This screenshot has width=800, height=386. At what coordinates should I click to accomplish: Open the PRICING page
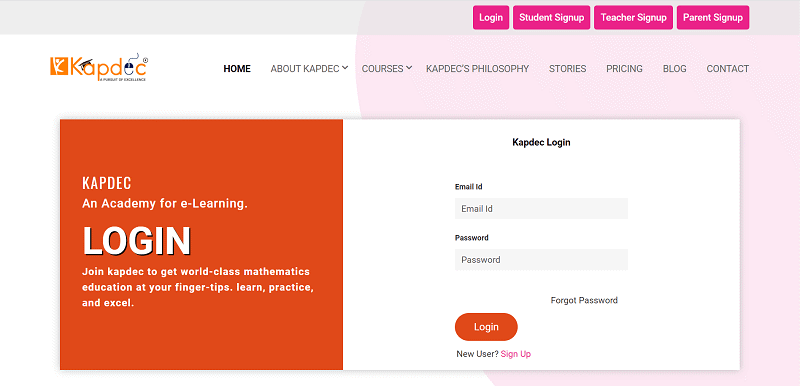(624, 69)
